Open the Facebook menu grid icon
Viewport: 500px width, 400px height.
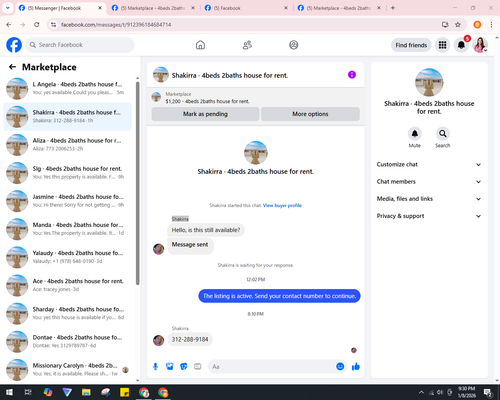(x=442, y=45)
